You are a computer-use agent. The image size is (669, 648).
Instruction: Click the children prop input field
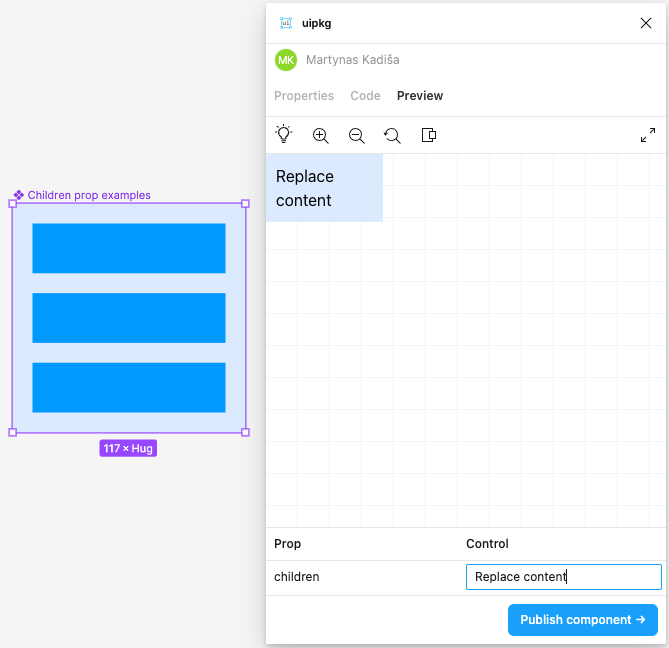(563, 577)
